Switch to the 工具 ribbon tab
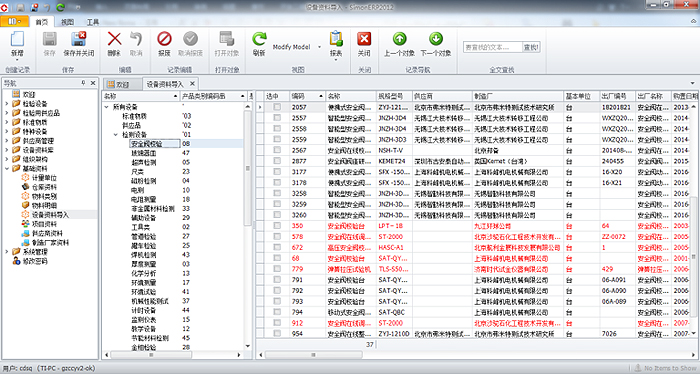This screenshot has height=375, width=700. [92, 22]
